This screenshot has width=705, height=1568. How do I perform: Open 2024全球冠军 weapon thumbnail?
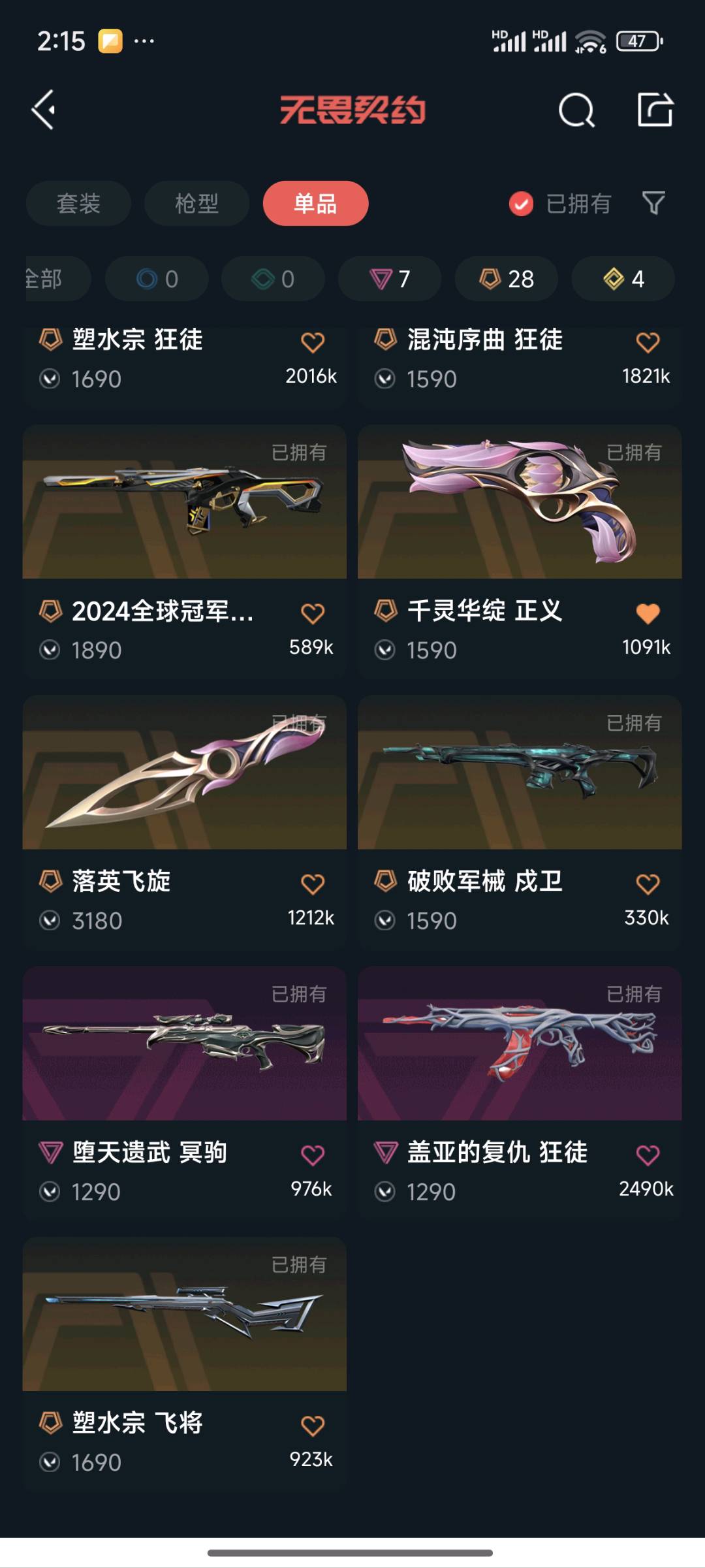185,502
